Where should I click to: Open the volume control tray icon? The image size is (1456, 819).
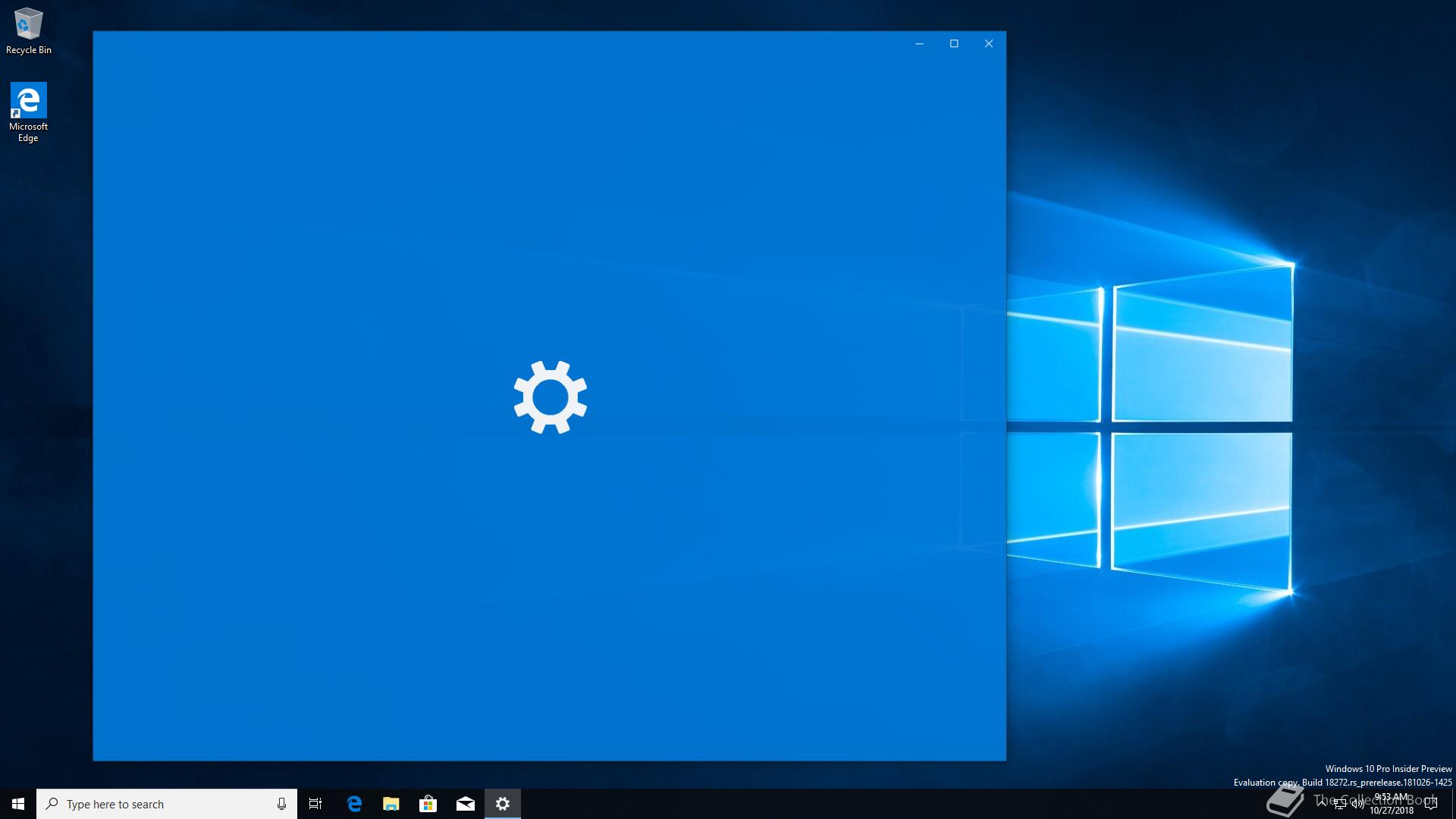pos(1357,805)
